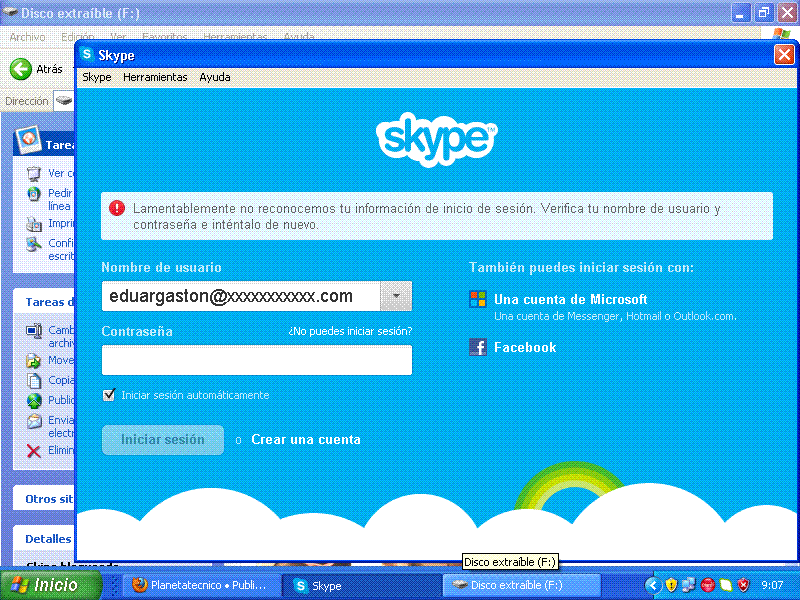
Task: Follow the "Crear una cuenta" link
Action: coord(306,440)
